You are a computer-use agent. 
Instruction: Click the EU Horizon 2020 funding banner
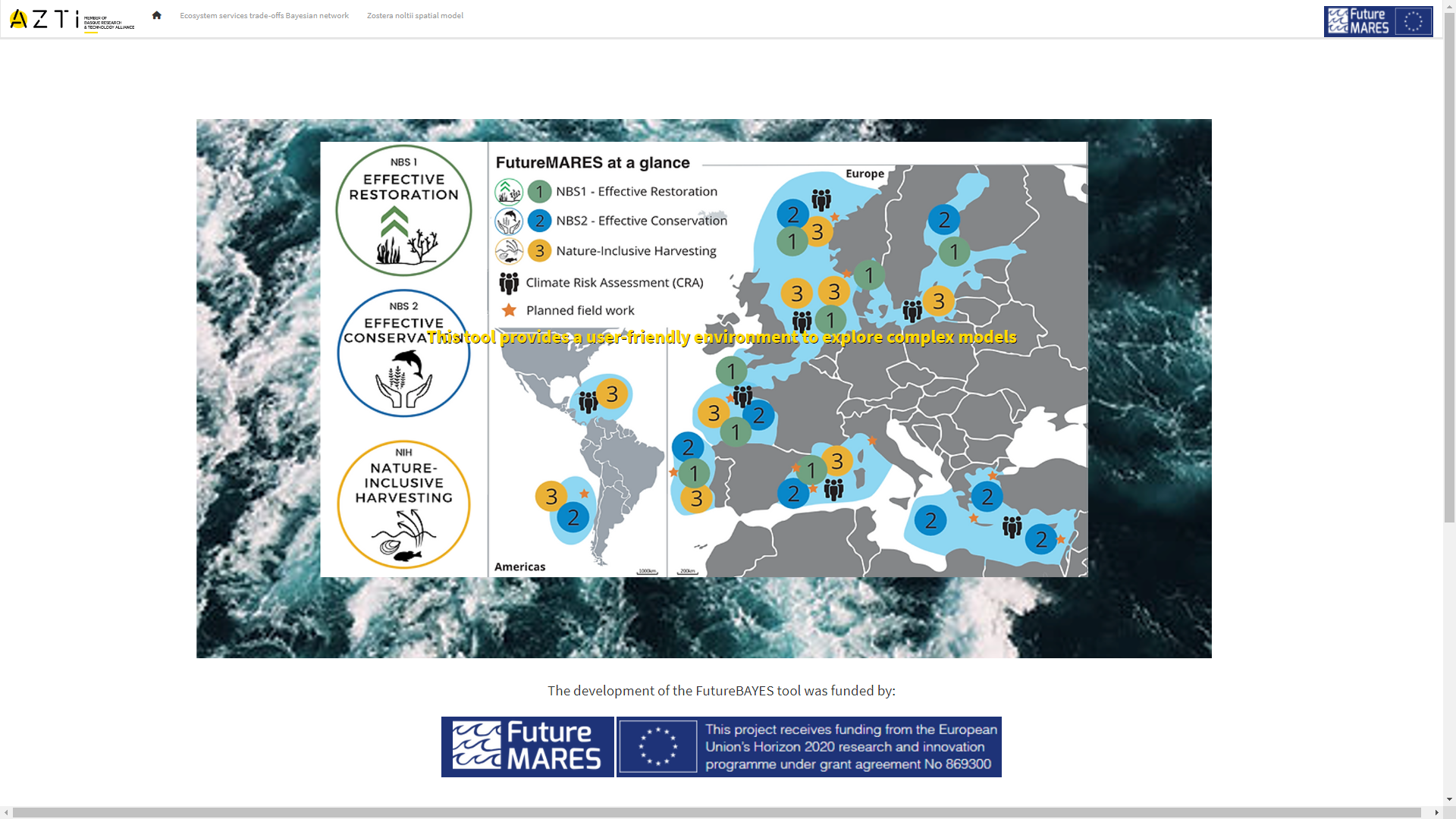(x=808, y=747)
